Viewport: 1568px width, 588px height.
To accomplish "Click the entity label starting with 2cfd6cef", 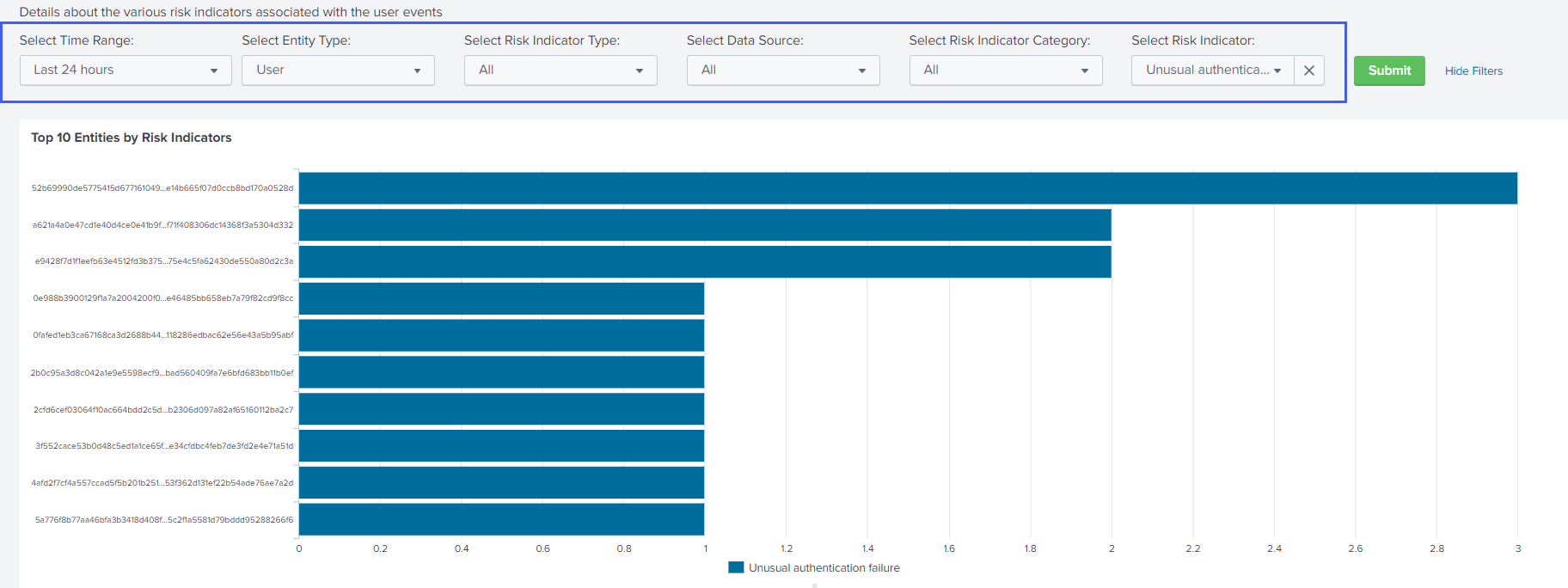I will tap(163, 410).
